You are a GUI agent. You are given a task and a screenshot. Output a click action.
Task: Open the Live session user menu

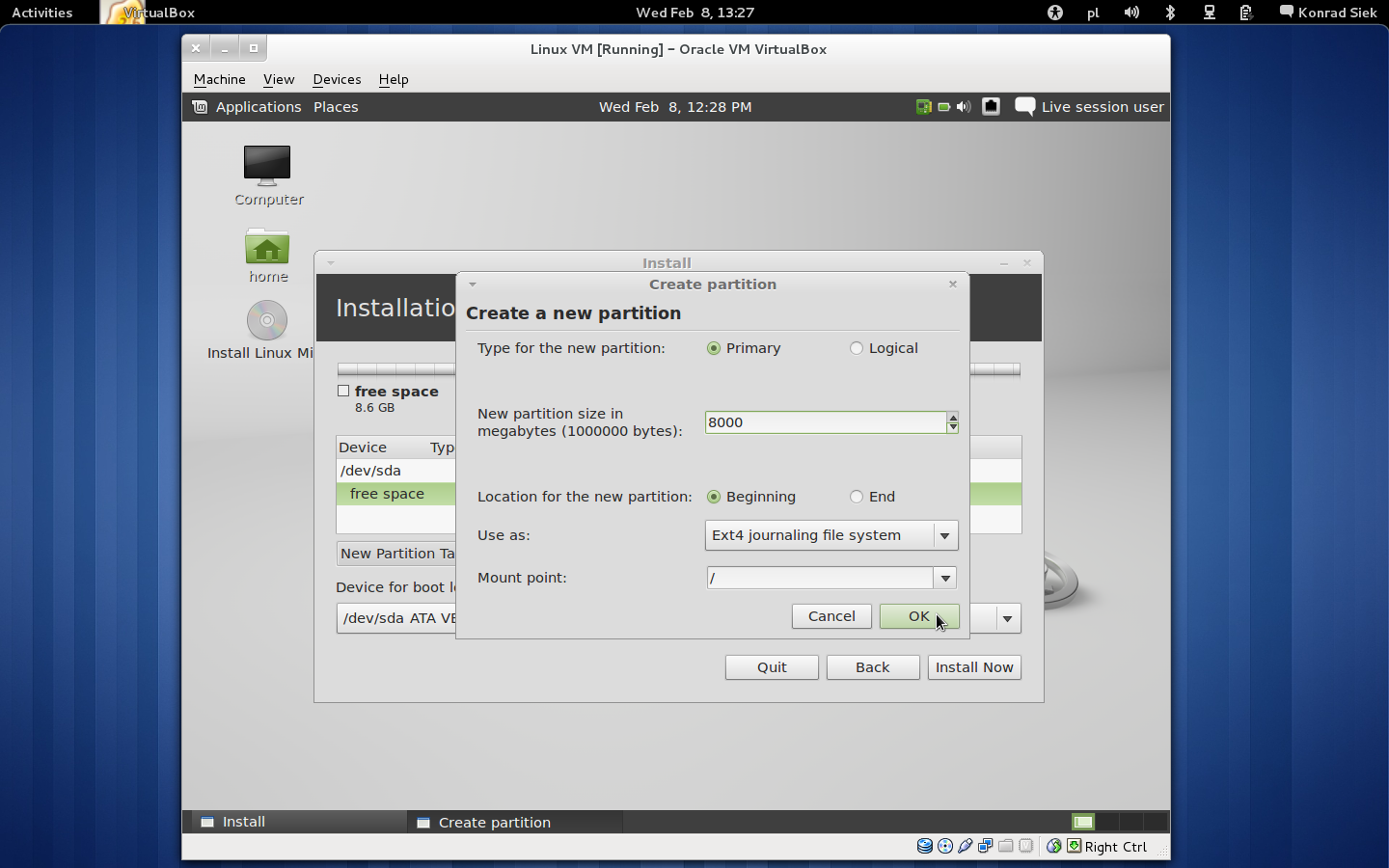pos(1103,107)
